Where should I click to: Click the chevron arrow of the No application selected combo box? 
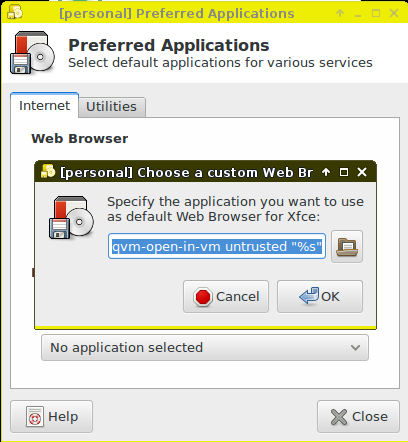[x=355, y=348]
